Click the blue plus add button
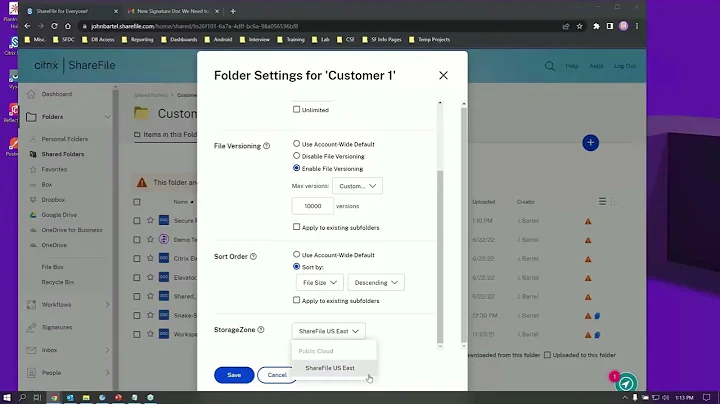 [591, 143]
